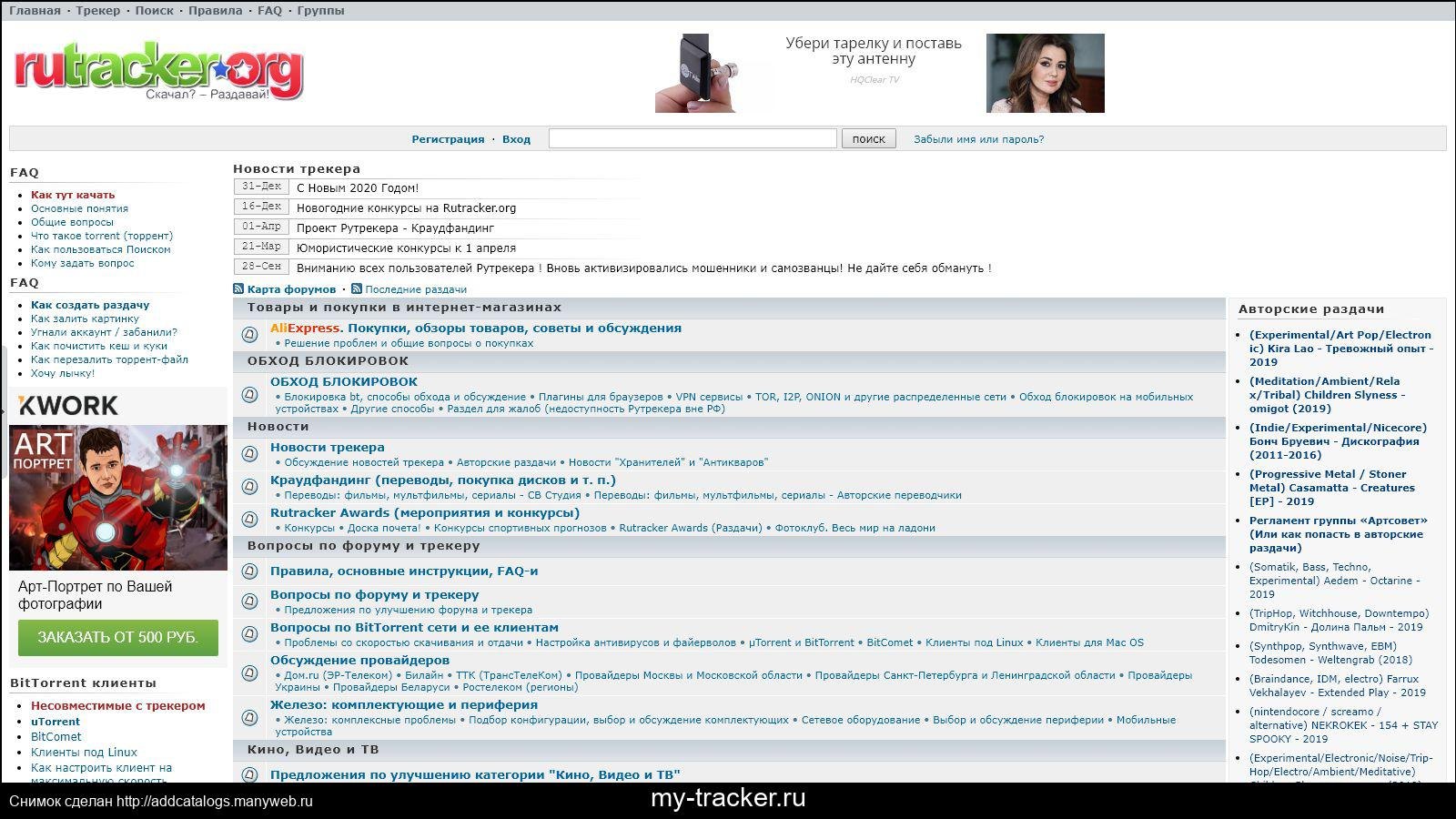Focus the search text field
The image size is (1456, 819).
(x=692, y=138)
